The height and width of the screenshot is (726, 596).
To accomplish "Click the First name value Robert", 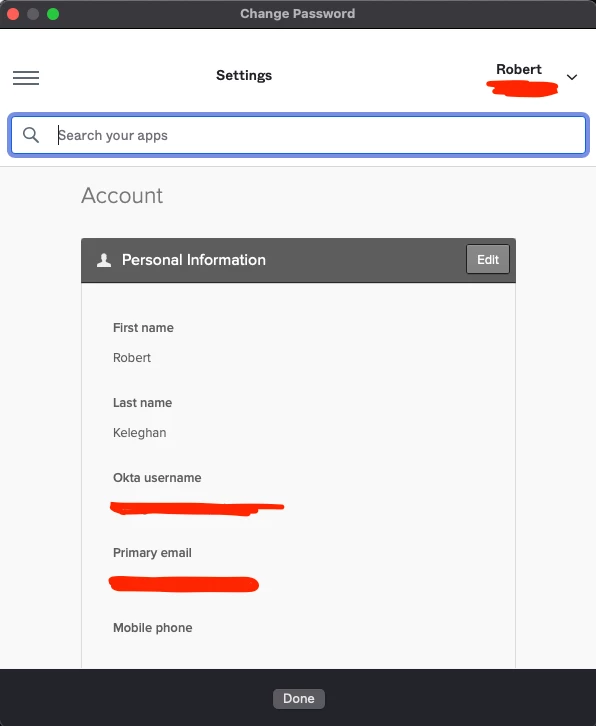I will pyautogui.click(x=132, y=357).
